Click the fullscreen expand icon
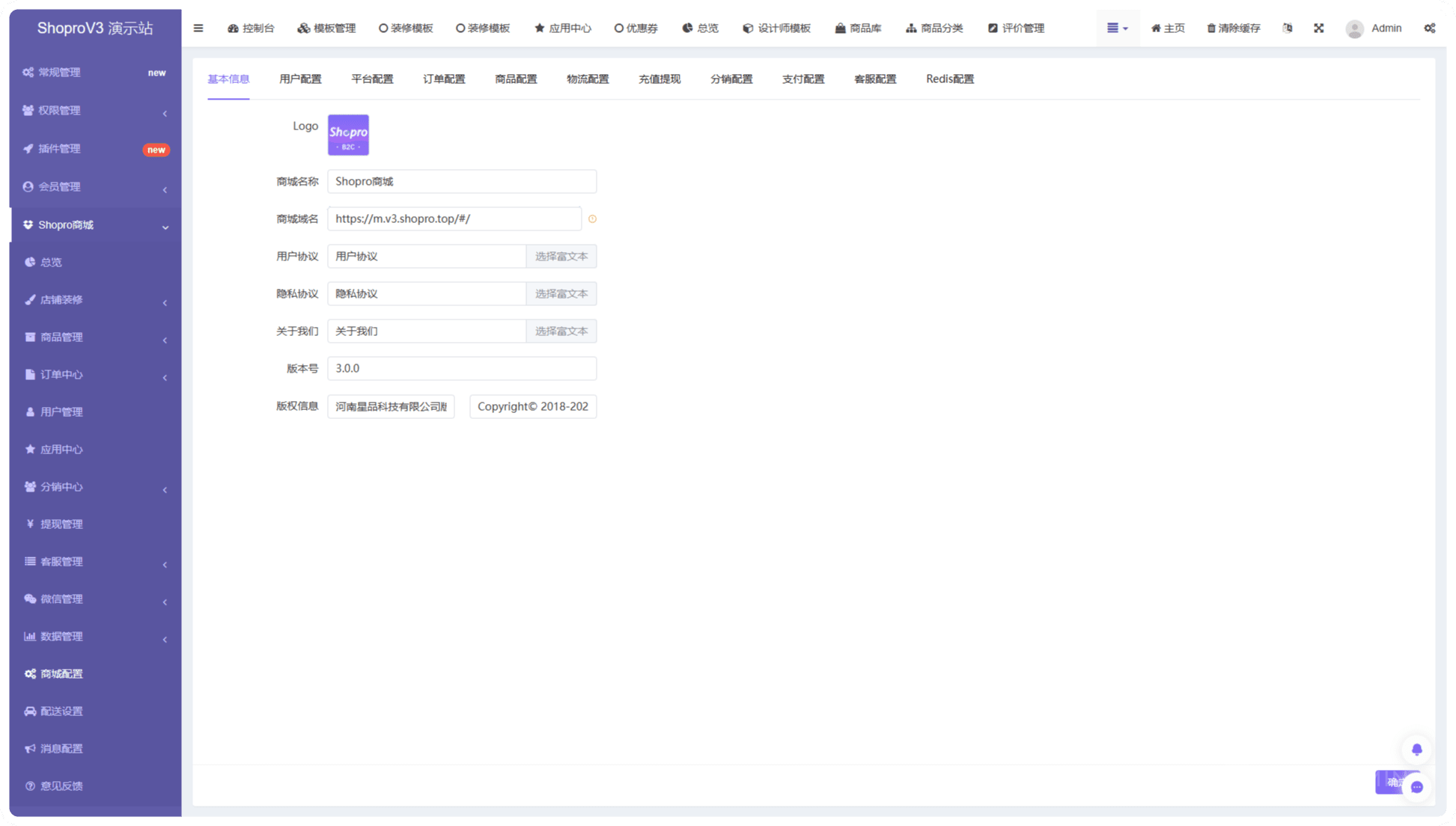The image size is (1456, 826). click(x=1318, y=28)
